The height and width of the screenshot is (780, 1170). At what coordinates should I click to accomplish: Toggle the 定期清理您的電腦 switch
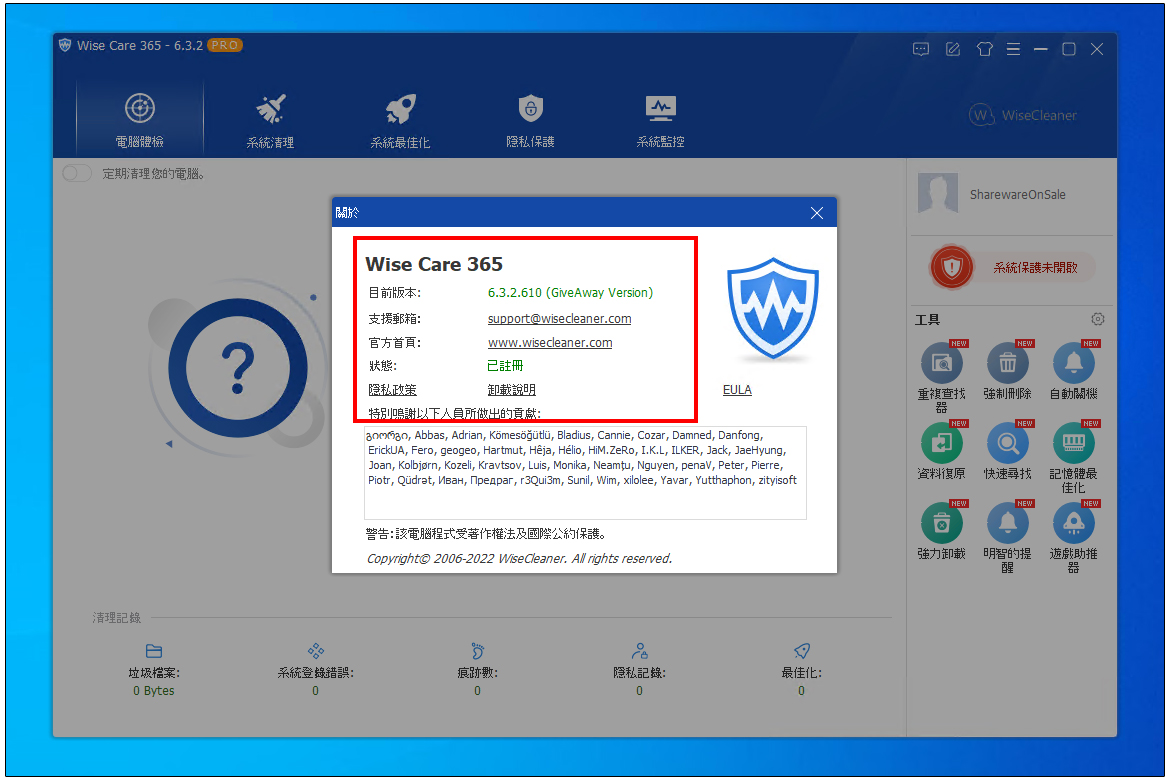point(77,173)
